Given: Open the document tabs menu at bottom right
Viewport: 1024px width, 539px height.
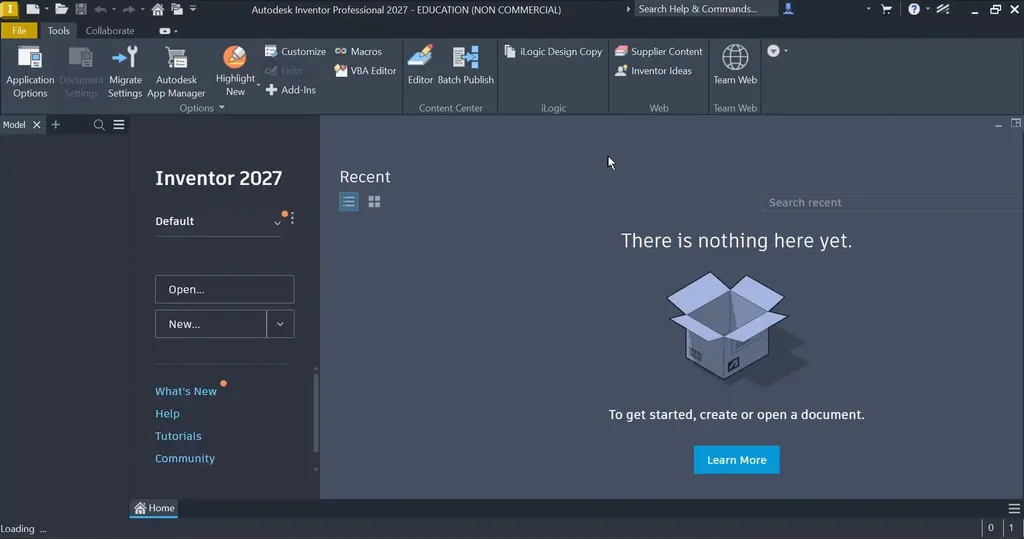Looking at the screenshot, I should [1014, 508].
